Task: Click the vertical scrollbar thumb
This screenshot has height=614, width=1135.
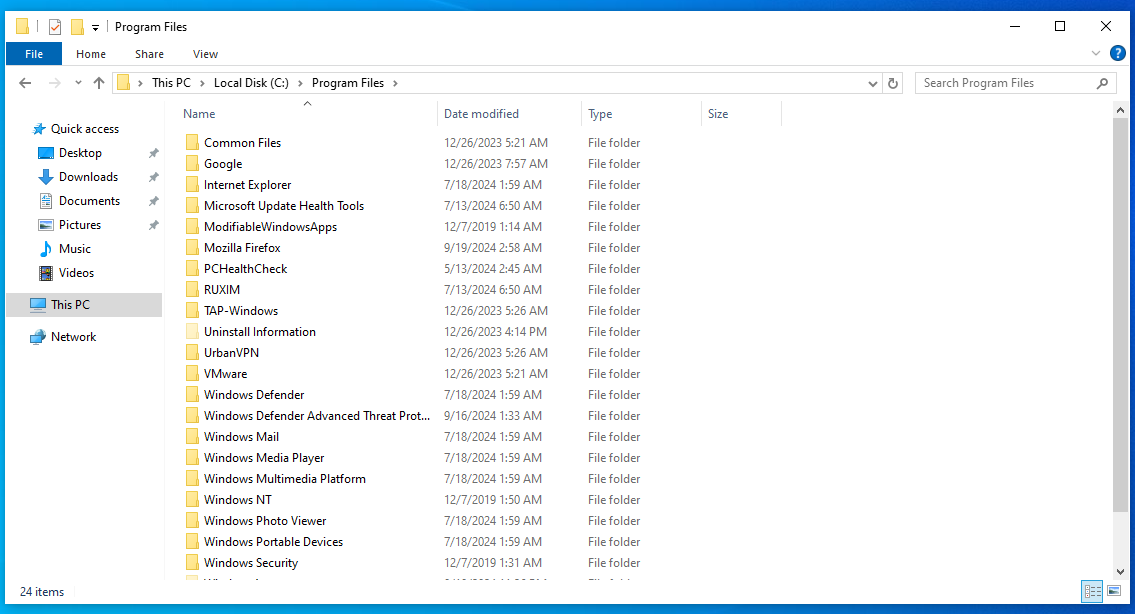Action: (x=1121, y=316)
